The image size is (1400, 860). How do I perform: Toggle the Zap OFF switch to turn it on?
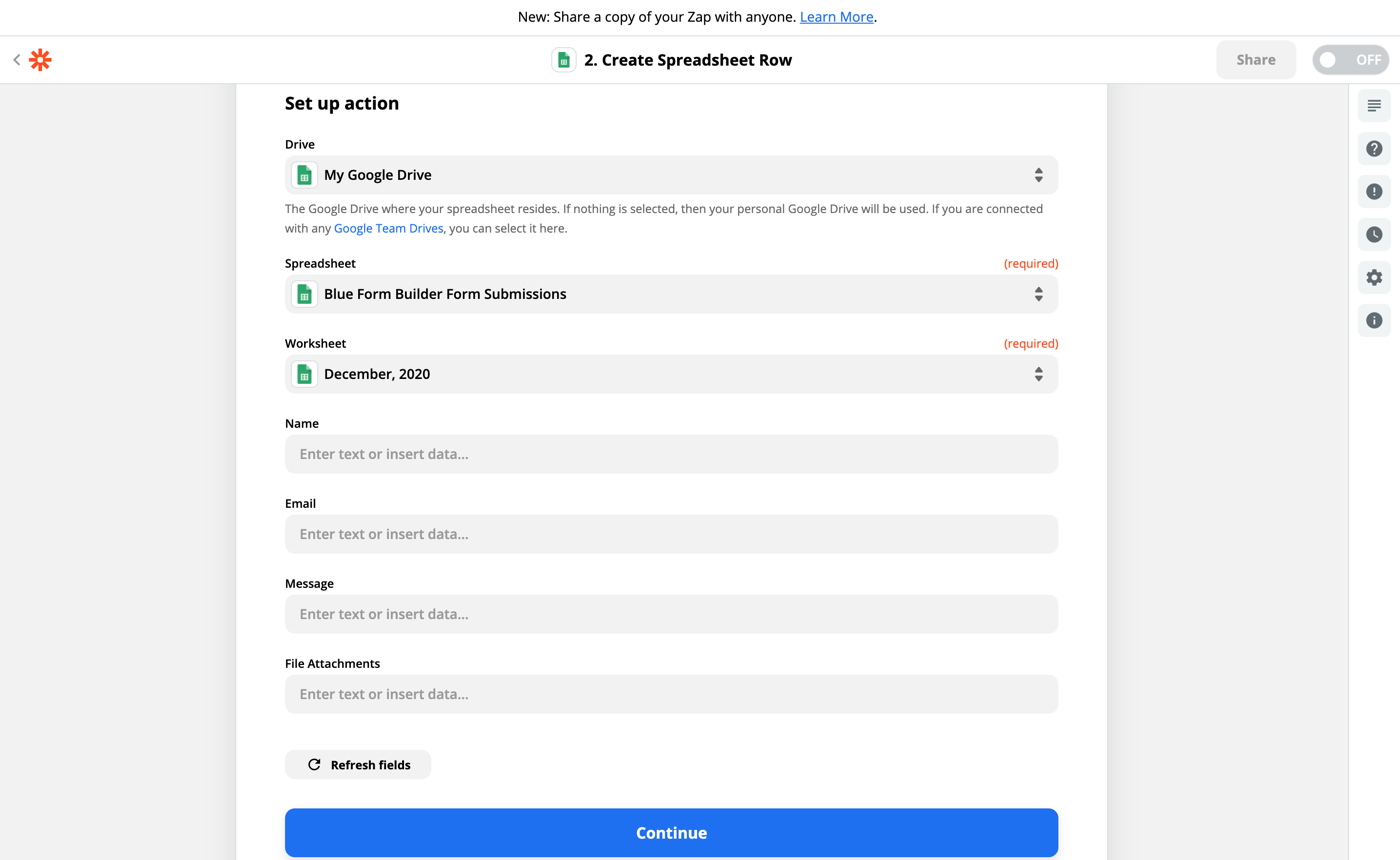pos(1350,59)
